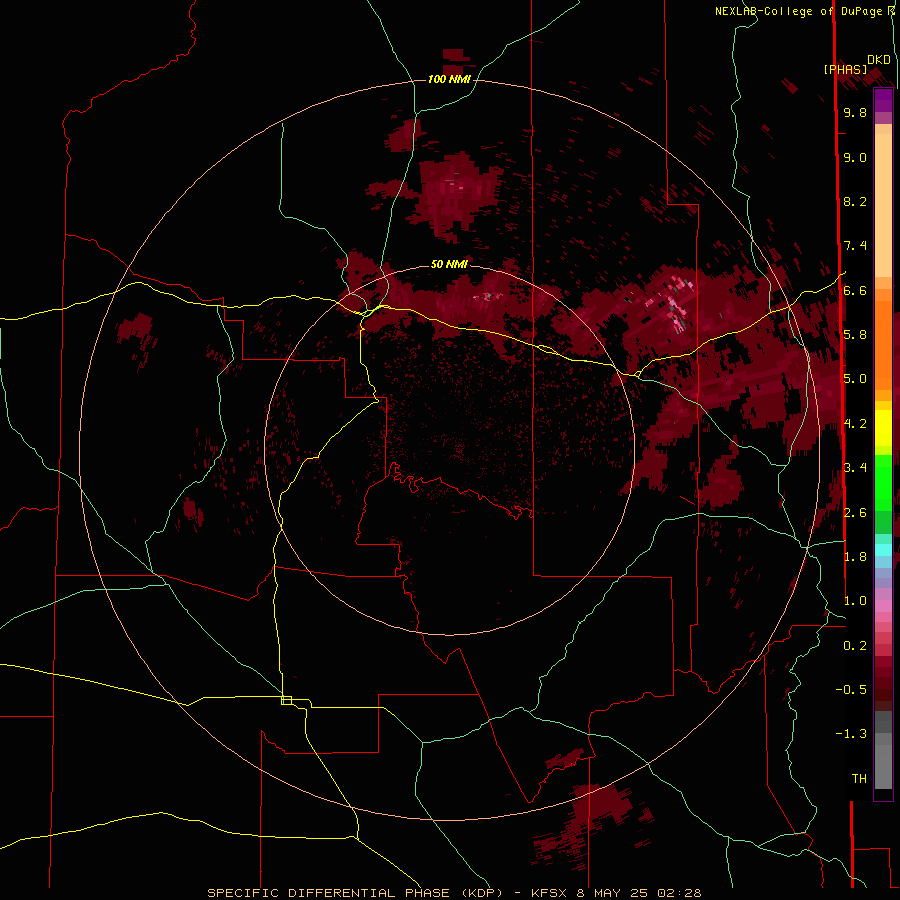Screen dimensions: 900x900
Task: Click the 2.6 scale value
Action: tap(855, 512)
